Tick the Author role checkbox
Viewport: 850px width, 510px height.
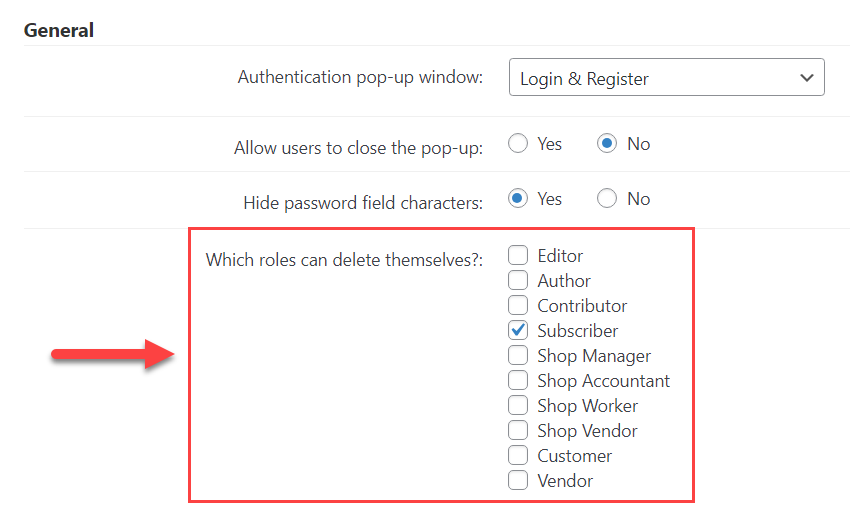pyautogui.click(x=518, y=280)
